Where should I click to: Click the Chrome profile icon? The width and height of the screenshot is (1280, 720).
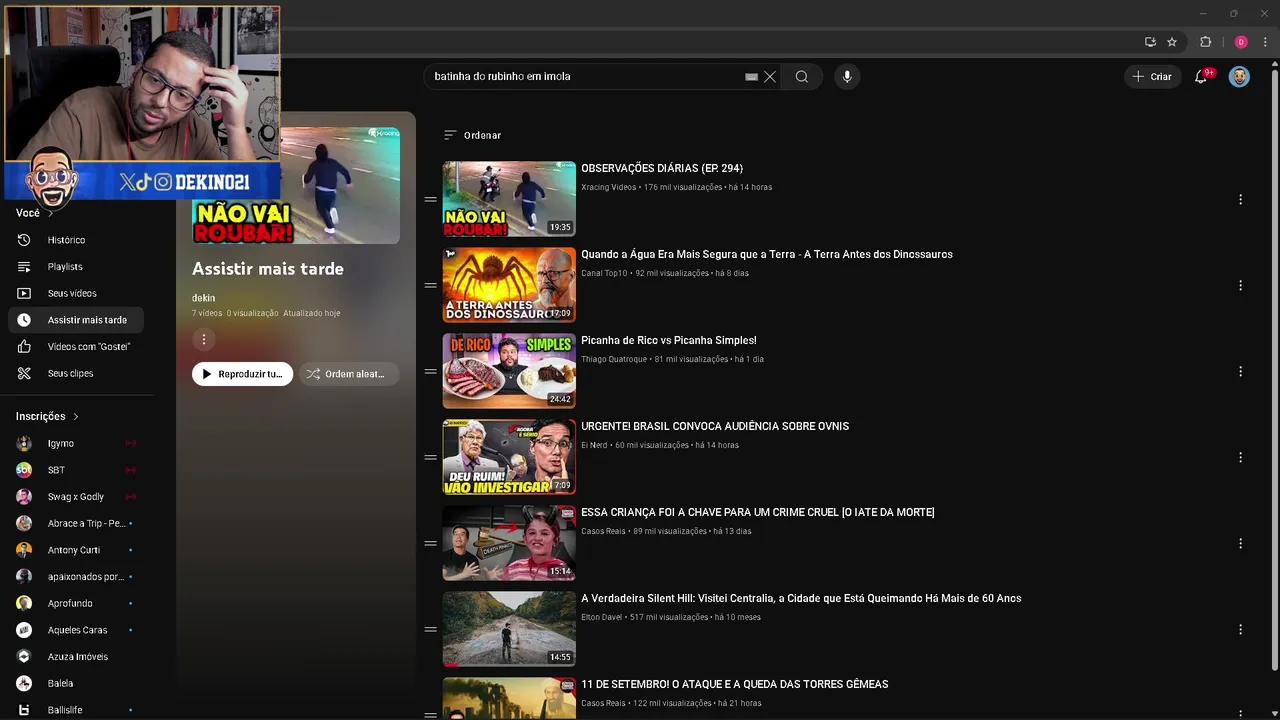(1241, 42)
